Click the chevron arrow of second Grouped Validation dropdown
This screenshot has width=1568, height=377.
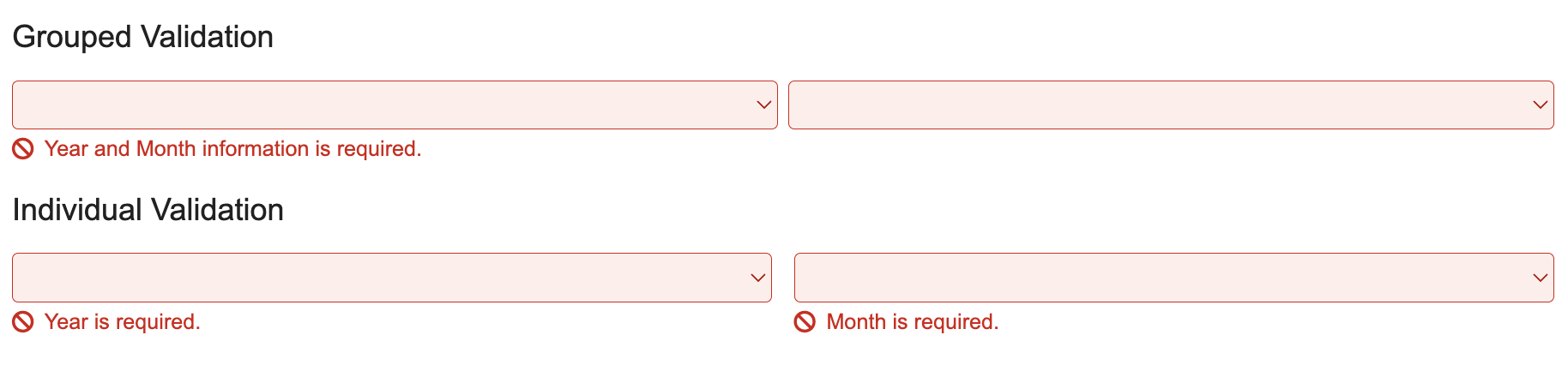(1540, 105)
